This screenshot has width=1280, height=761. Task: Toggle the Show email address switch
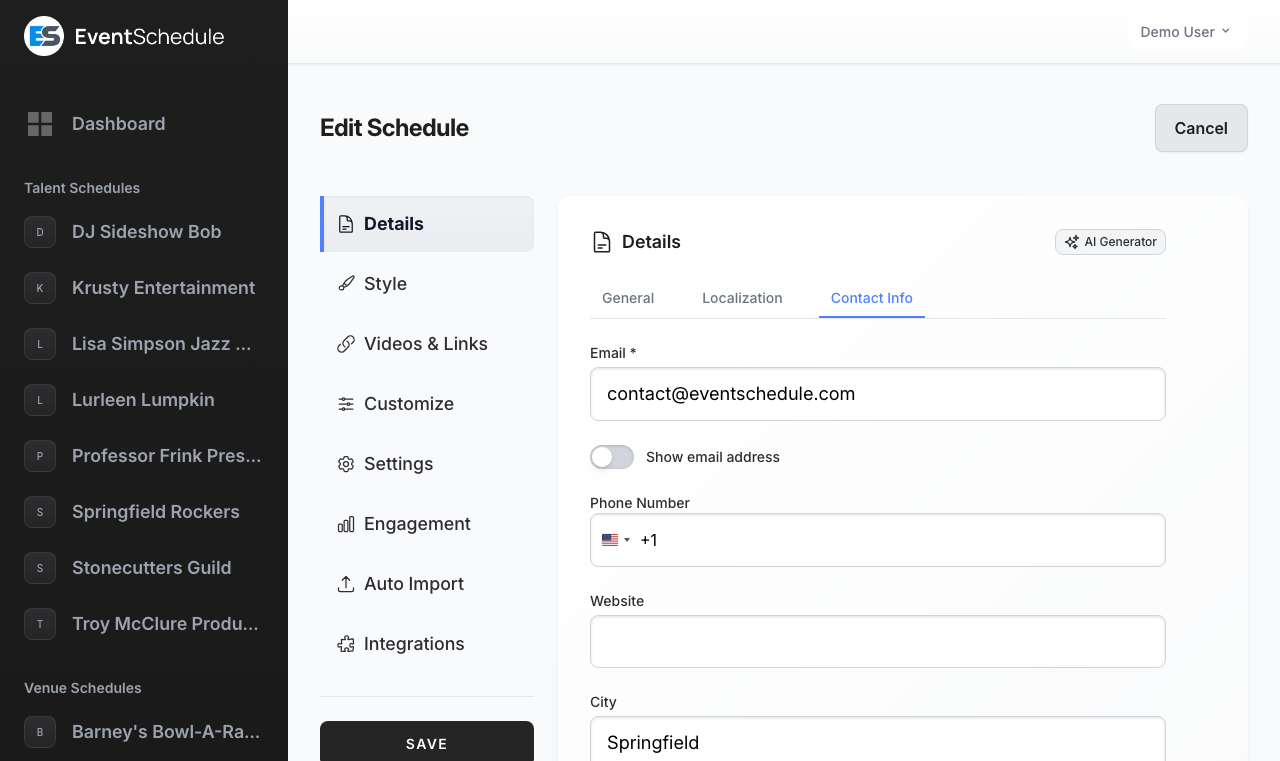click(x=611, y=457)
